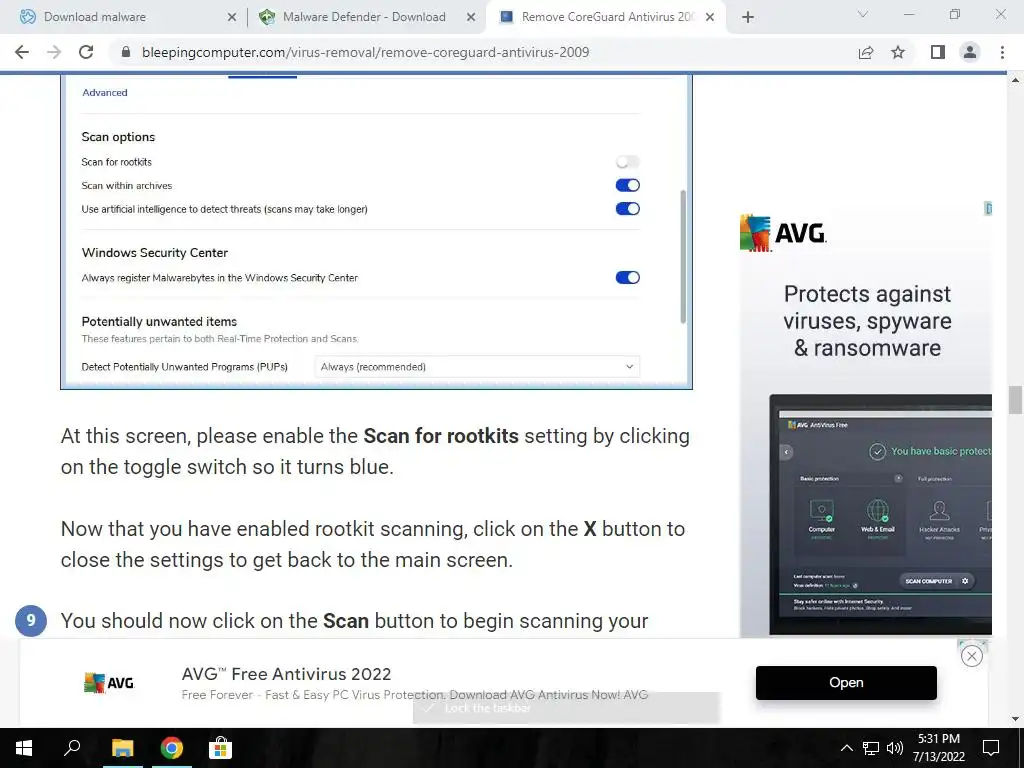
Task: Open Chrome three-dot menu
Action: click(x=1002, y=52)
